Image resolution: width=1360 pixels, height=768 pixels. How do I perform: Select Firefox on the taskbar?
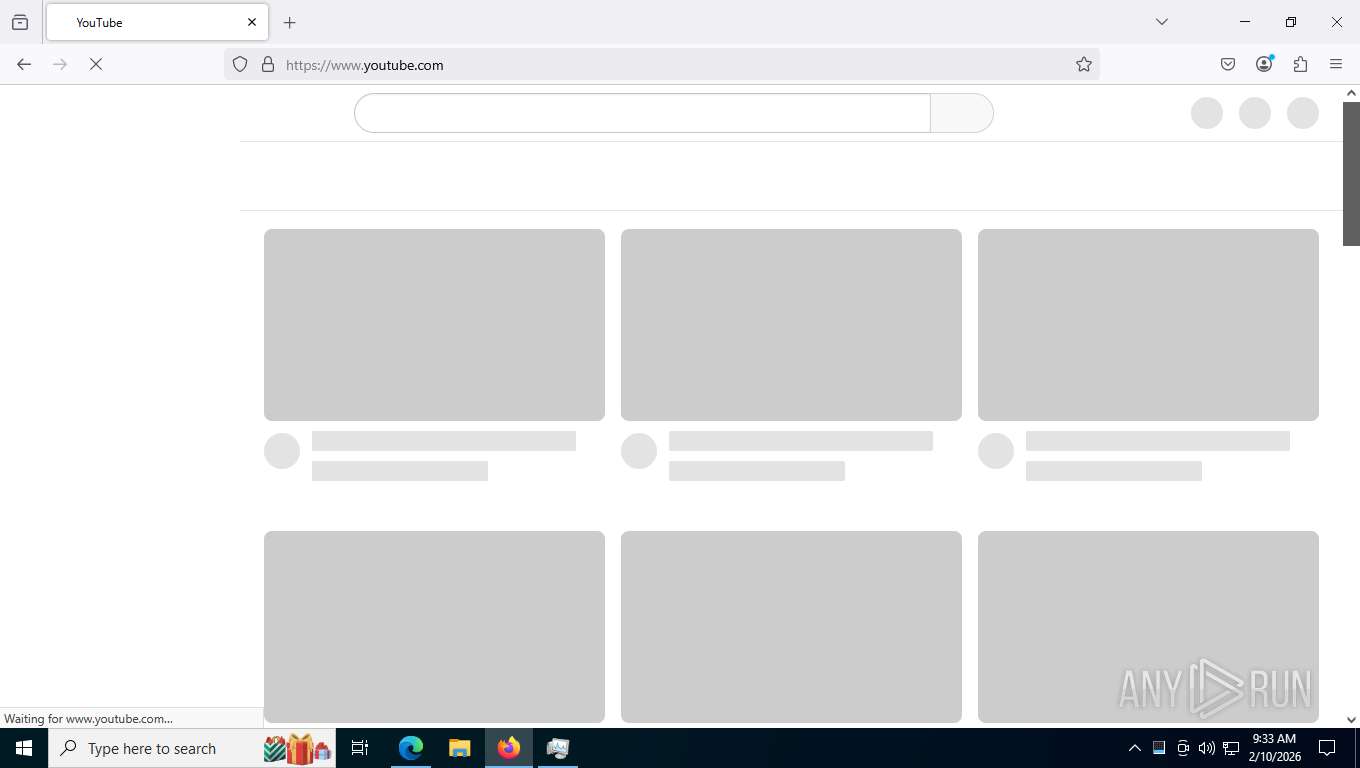point(509,748)
